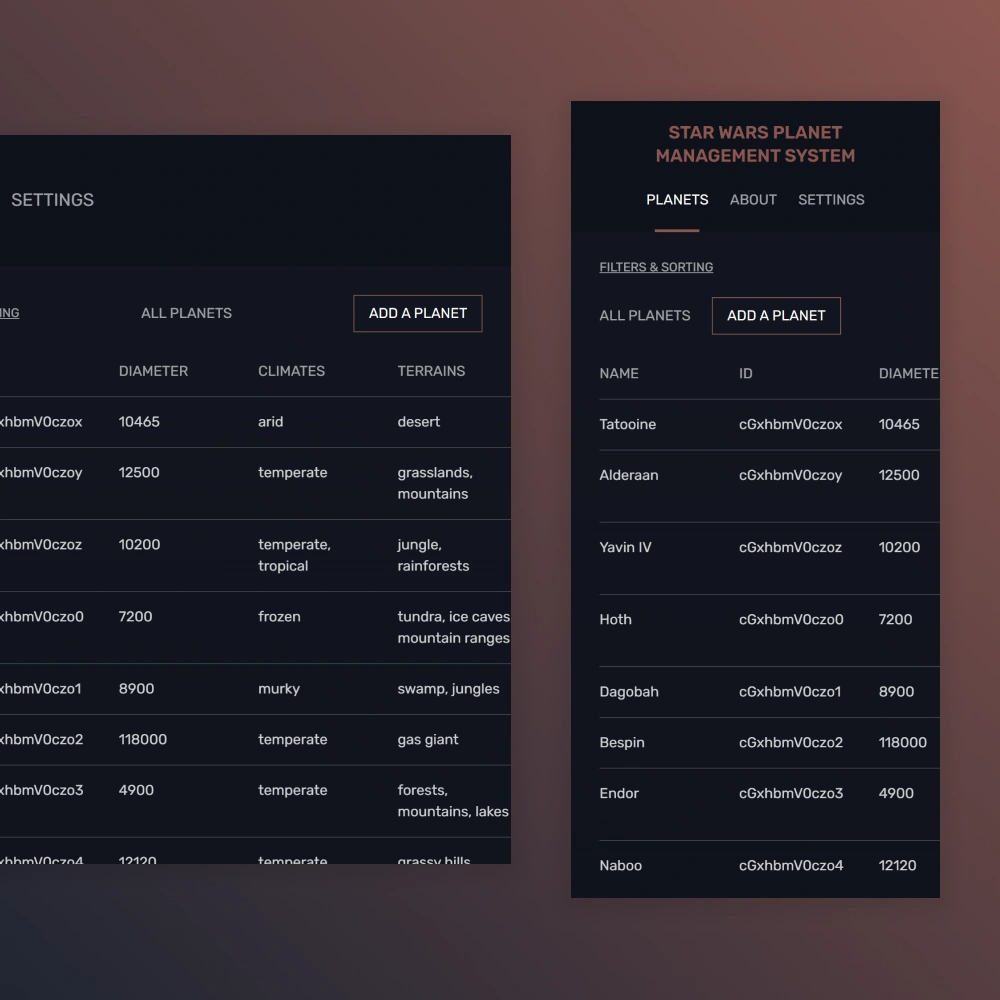1000x1000 pixels.
Task: Click diameter 7200 in the left window
Action: [135, 617]
